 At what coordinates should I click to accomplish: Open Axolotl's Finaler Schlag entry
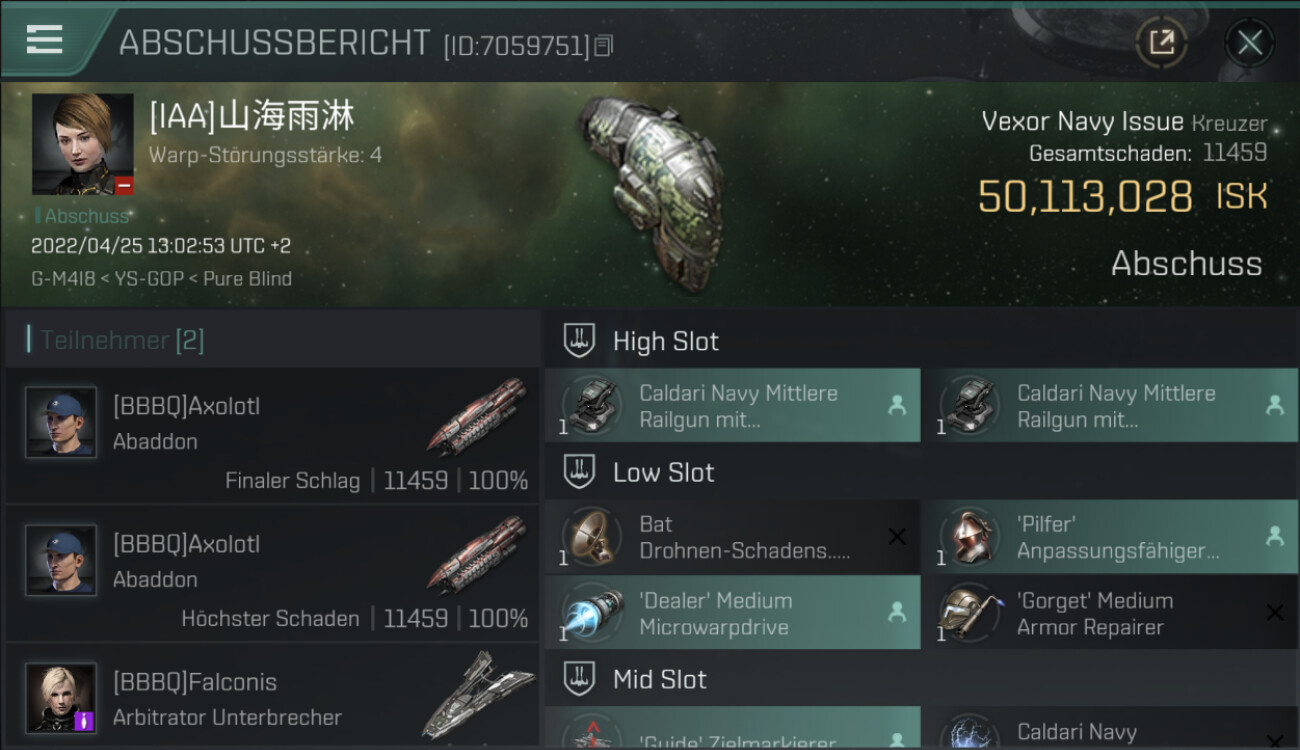[x=272, y=435]
